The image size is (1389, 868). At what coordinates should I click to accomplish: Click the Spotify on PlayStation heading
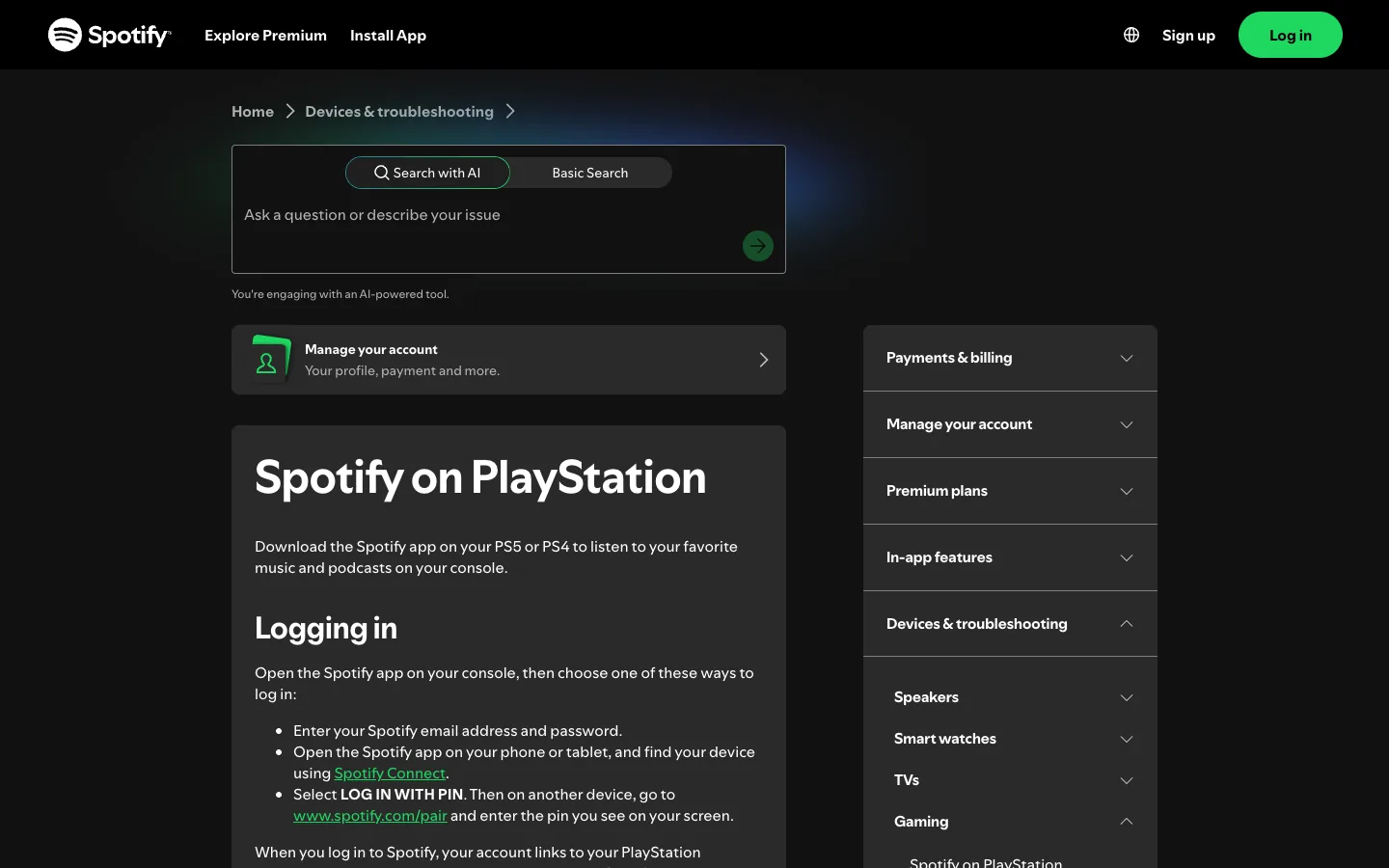click(480, 478)
